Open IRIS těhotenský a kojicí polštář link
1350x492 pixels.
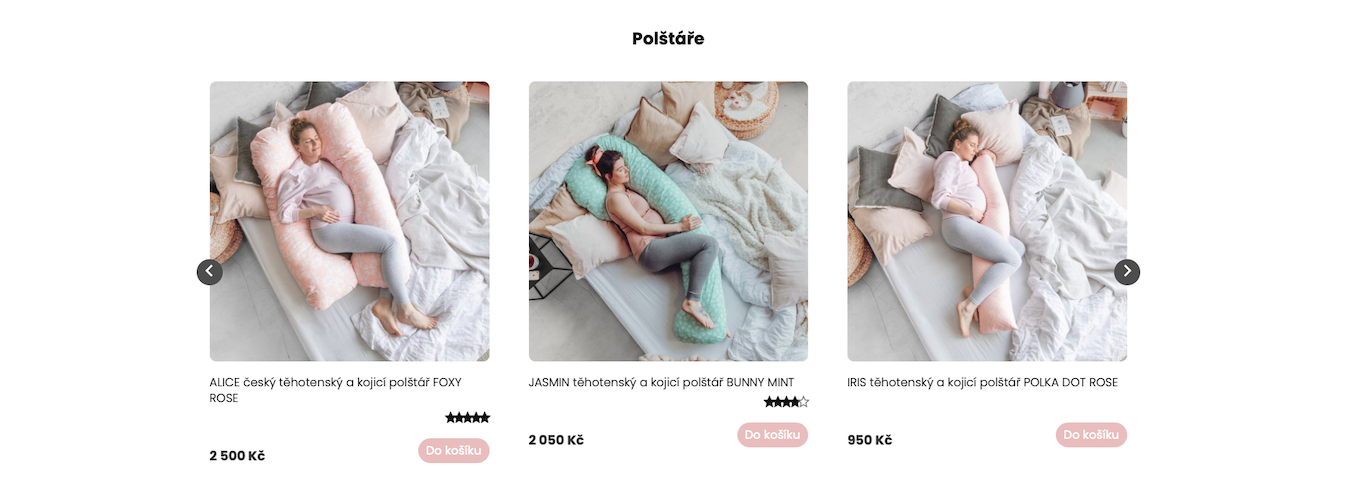tap(983, 383)
